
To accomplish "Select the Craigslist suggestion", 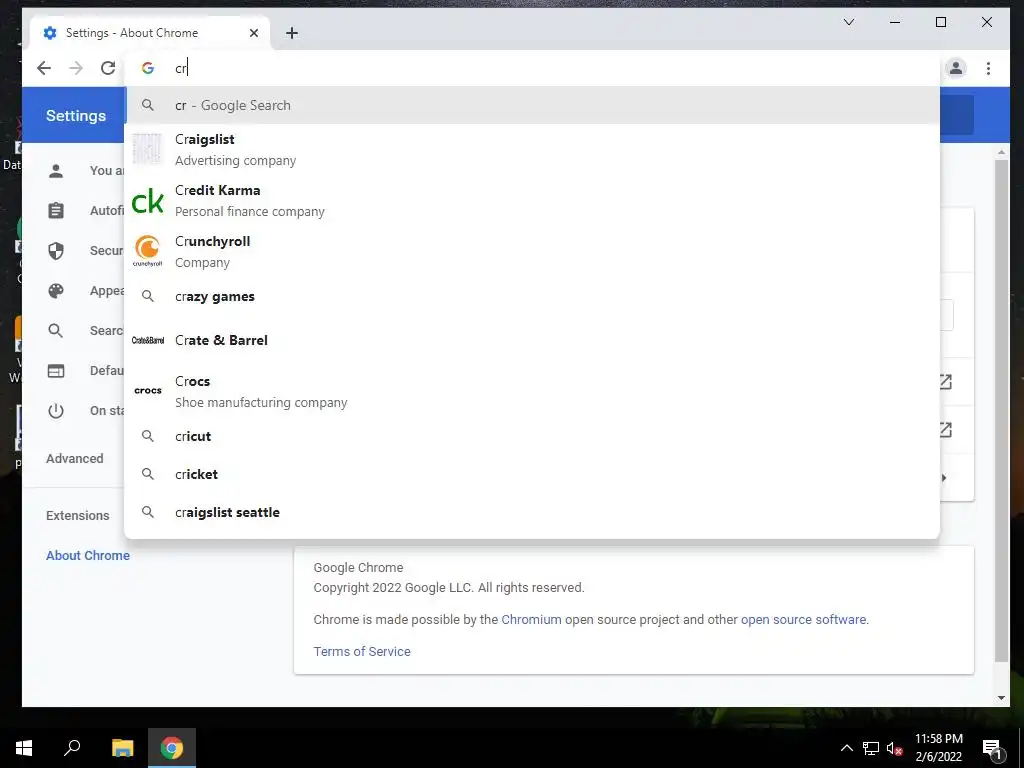I will [532, 150].
